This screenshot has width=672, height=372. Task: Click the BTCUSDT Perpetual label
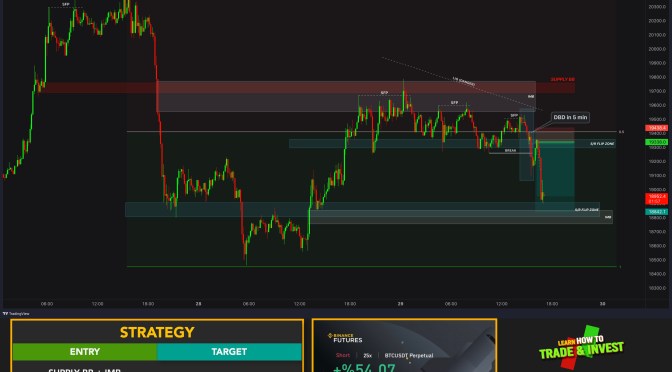(408, 355)
